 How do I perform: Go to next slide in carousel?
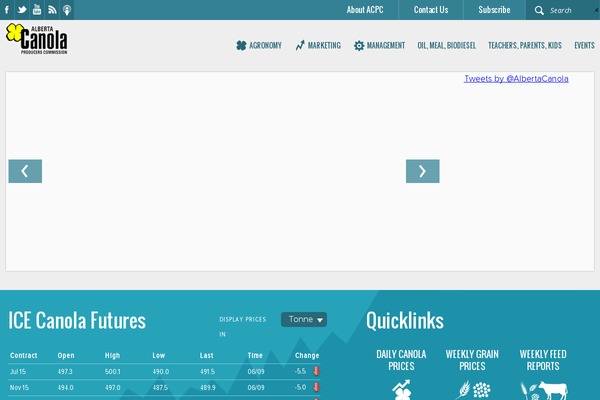coord(422,171)
